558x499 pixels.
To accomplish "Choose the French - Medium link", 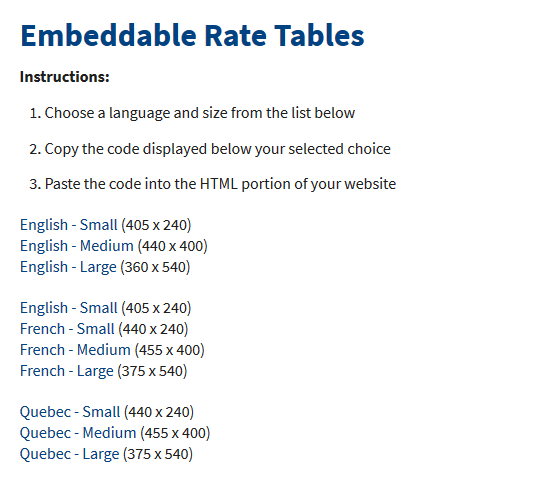I will point(75,350).
